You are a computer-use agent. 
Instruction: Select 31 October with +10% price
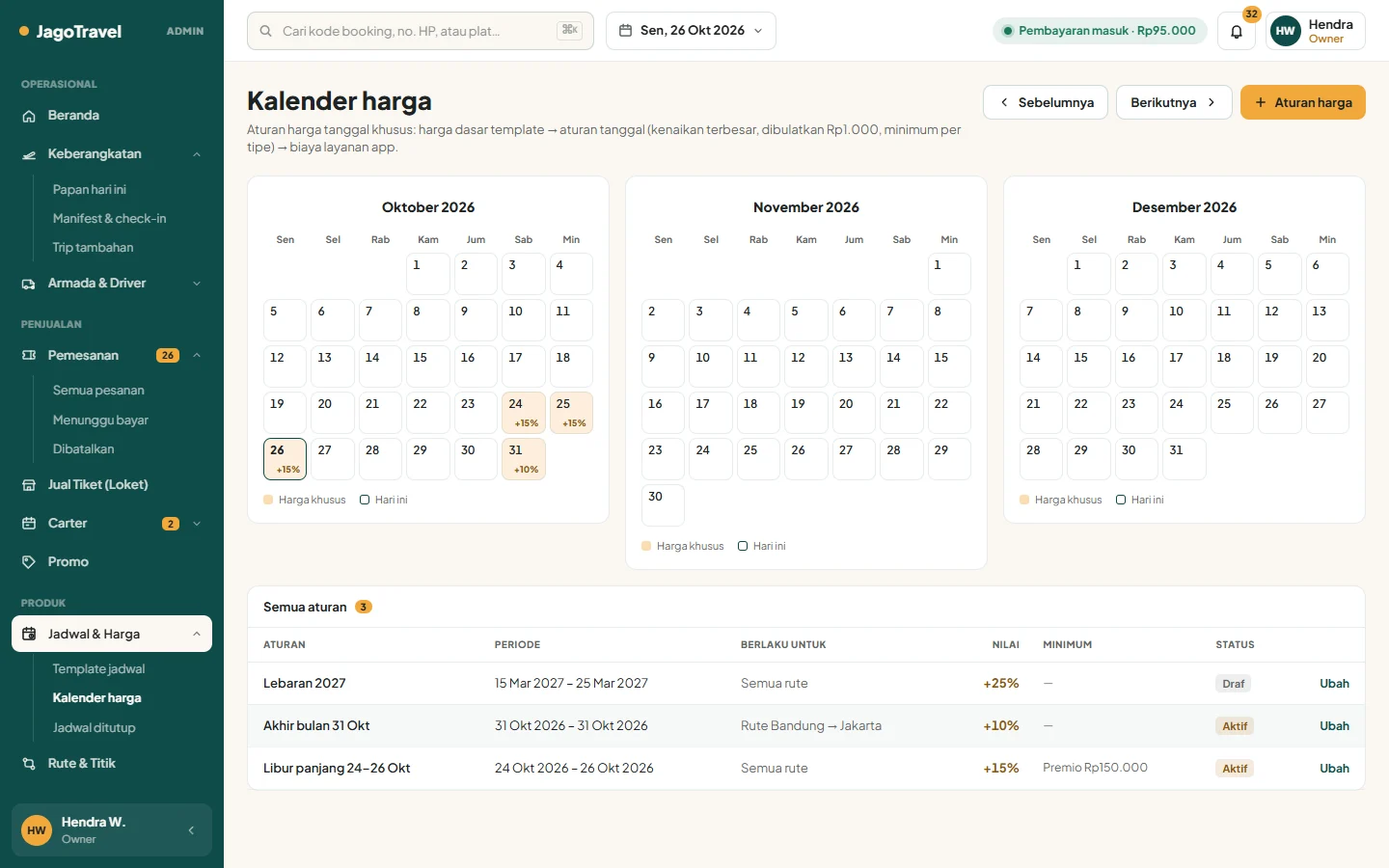[524, 459]
